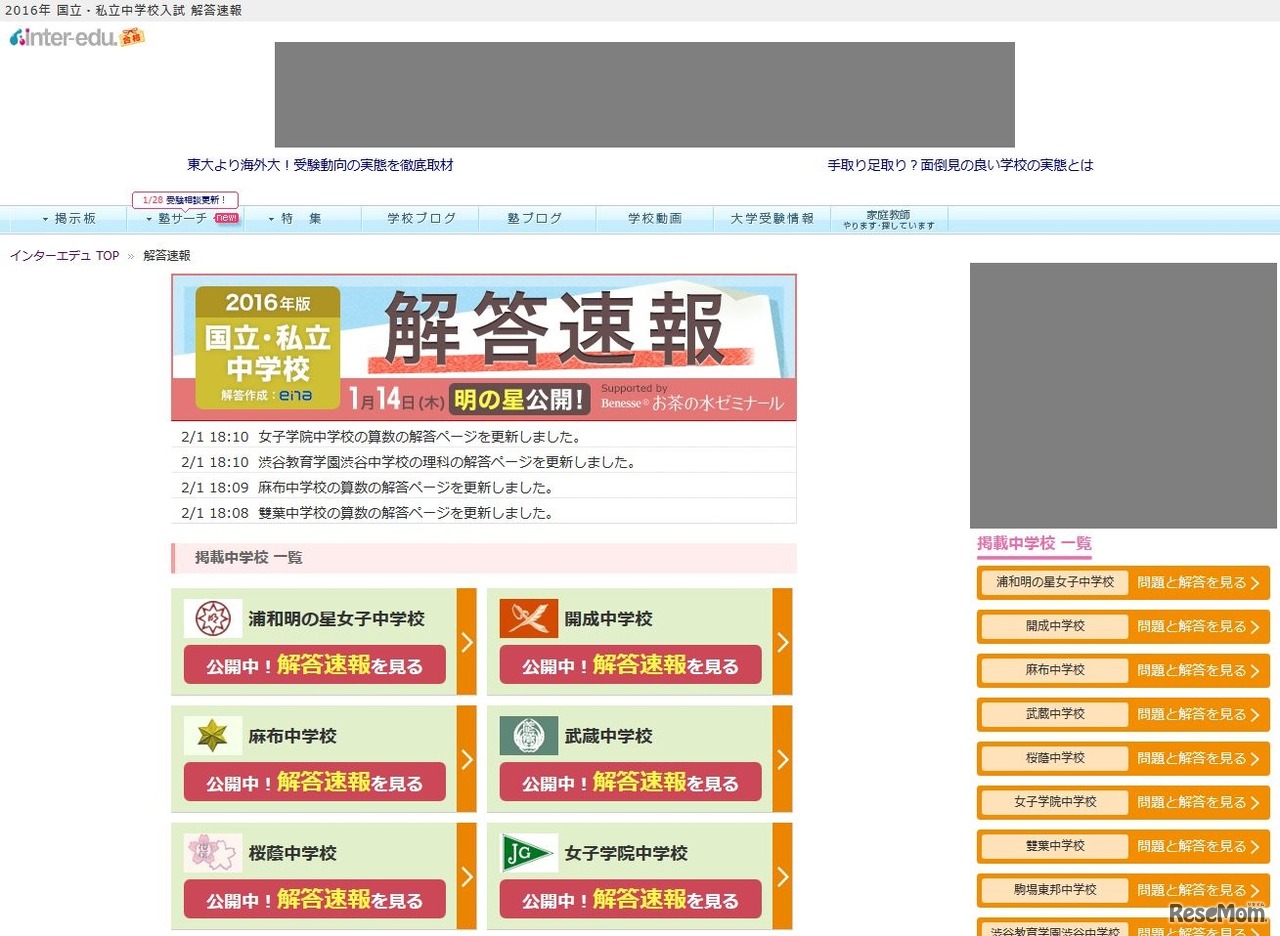The image size is (1280, 936).
Task: Select the 開成中学校 crossed pen-and-sword crest
Action: [529, 618]
